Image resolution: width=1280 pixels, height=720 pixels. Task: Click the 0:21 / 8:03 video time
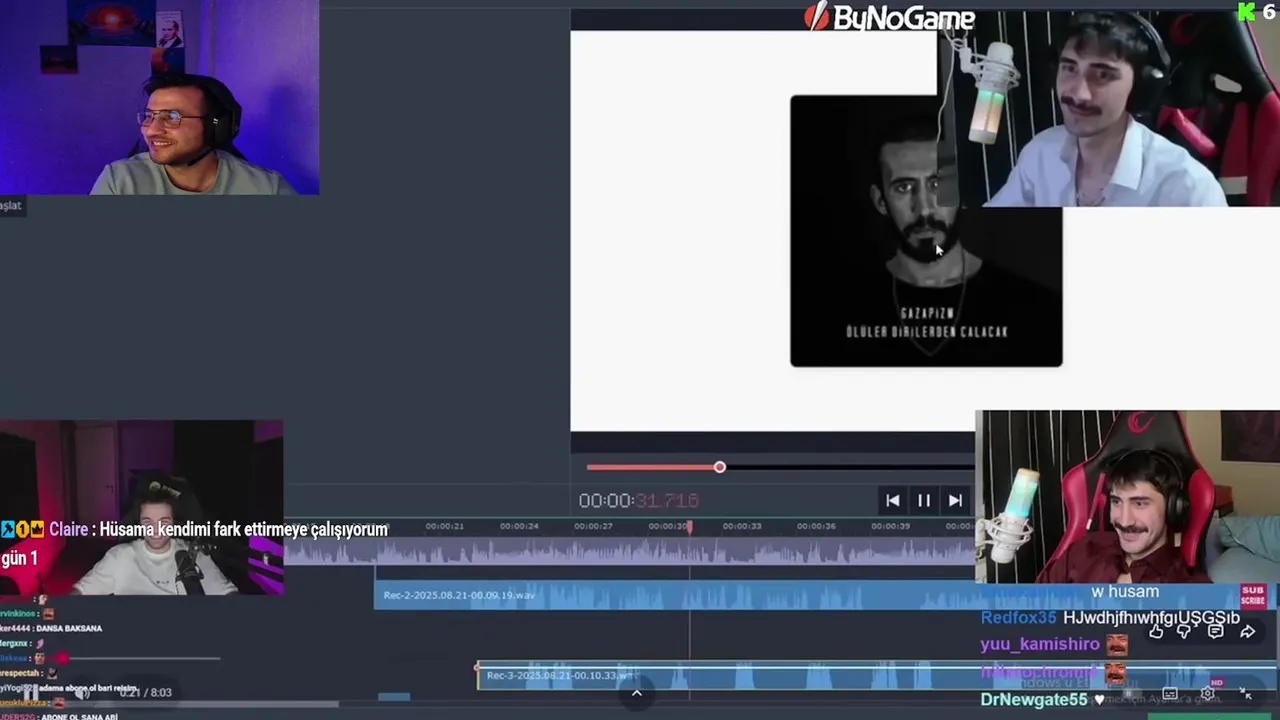[145, 692]
